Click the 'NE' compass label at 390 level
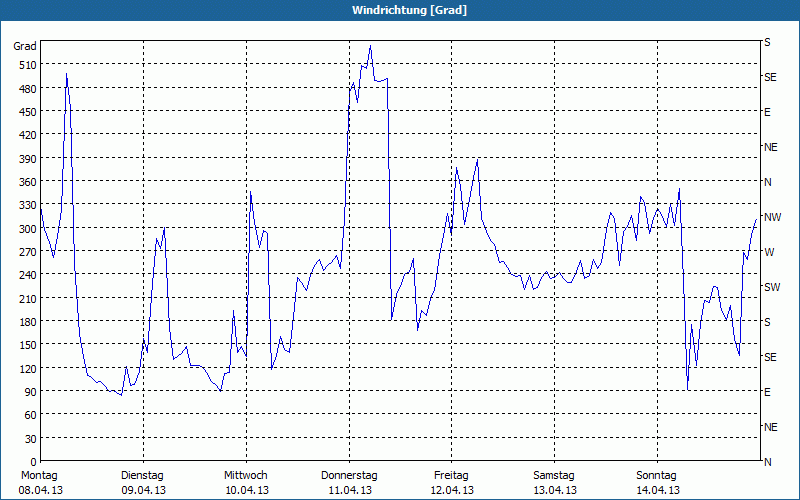The height and width of the screenshot is (500, 800). [771, 147]
